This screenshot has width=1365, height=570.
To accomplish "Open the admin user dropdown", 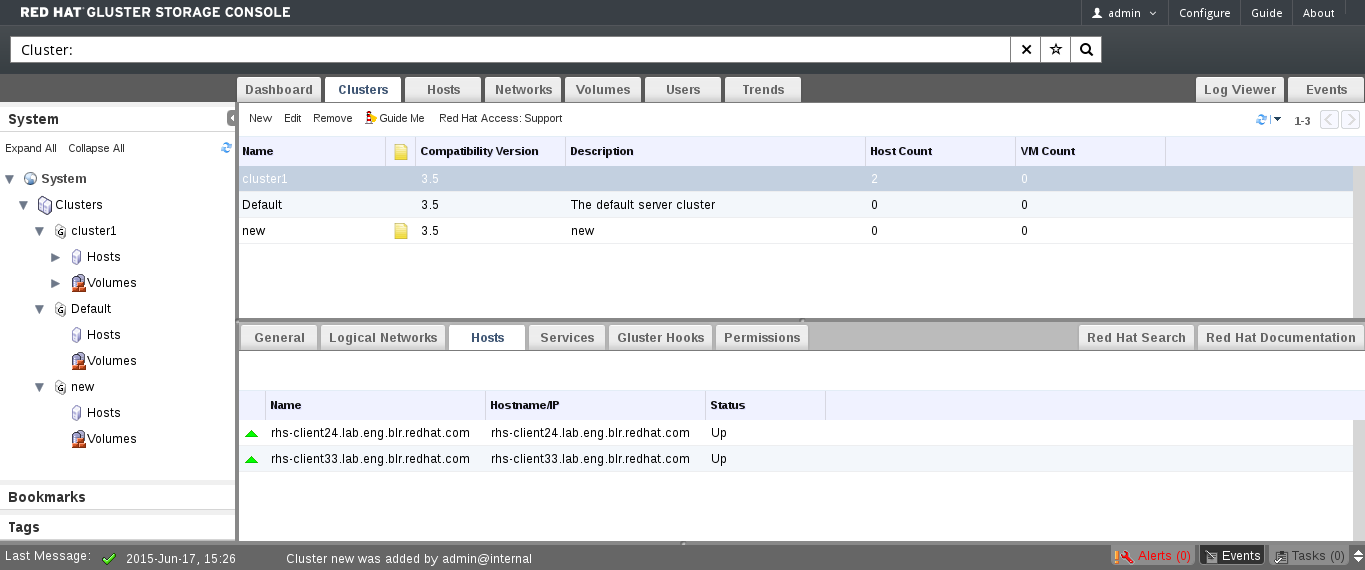I will pyautogui.click(x=1124, y=13).
